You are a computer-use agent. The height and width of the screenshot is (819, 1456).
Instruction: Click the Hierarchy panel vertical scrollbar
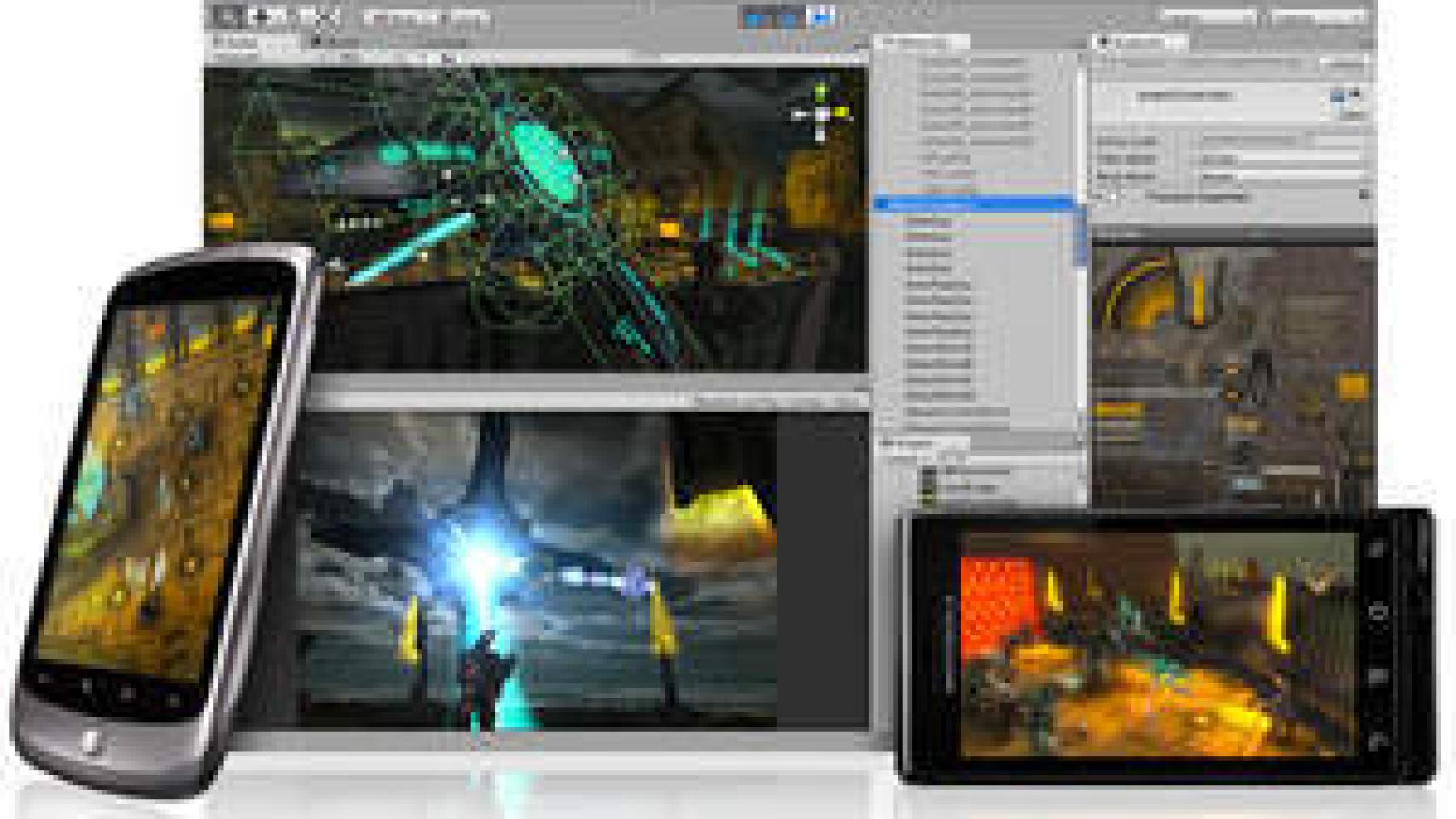1080,235
